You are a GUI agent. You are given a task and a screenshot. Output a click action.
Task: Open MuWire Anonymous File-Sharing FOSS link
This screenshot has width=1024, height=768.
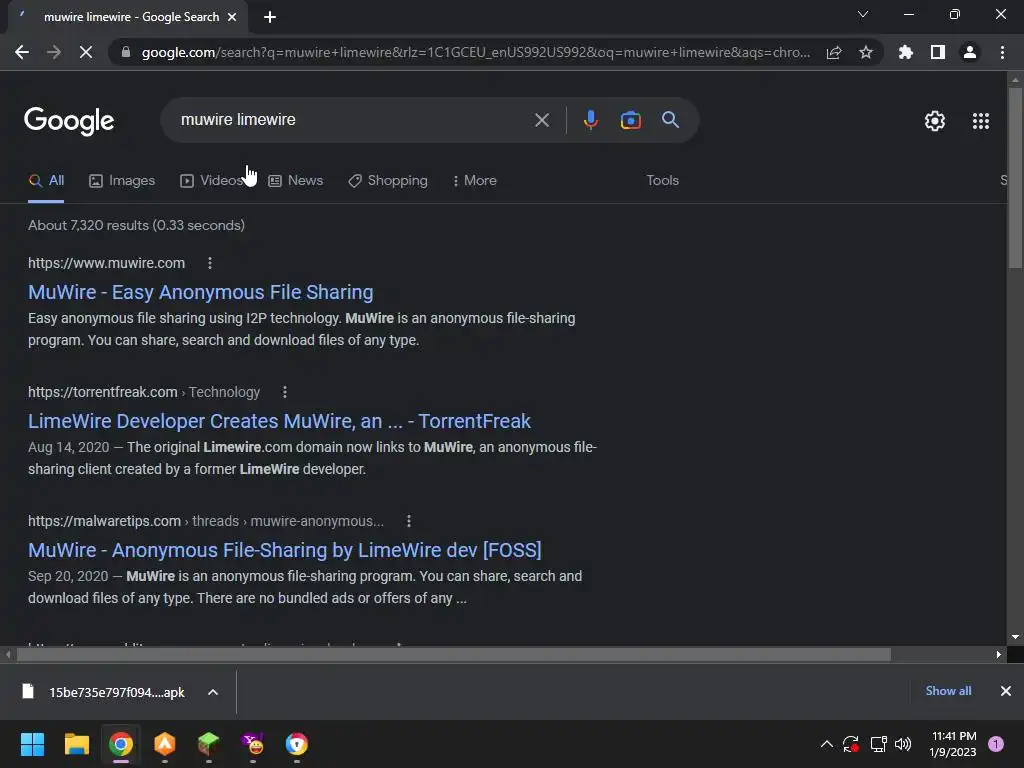pyautogui.click(x=285, y=550)
